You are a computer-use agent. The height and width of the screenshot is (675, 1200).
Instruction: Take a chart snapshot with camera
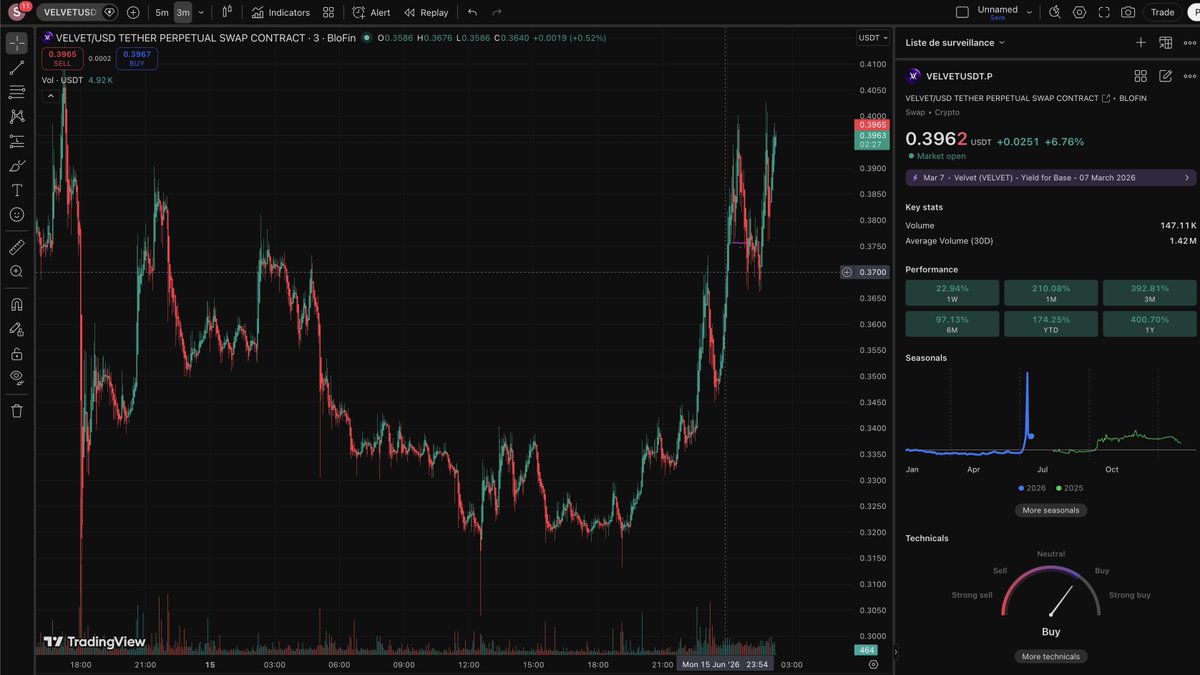point(1128,12)
